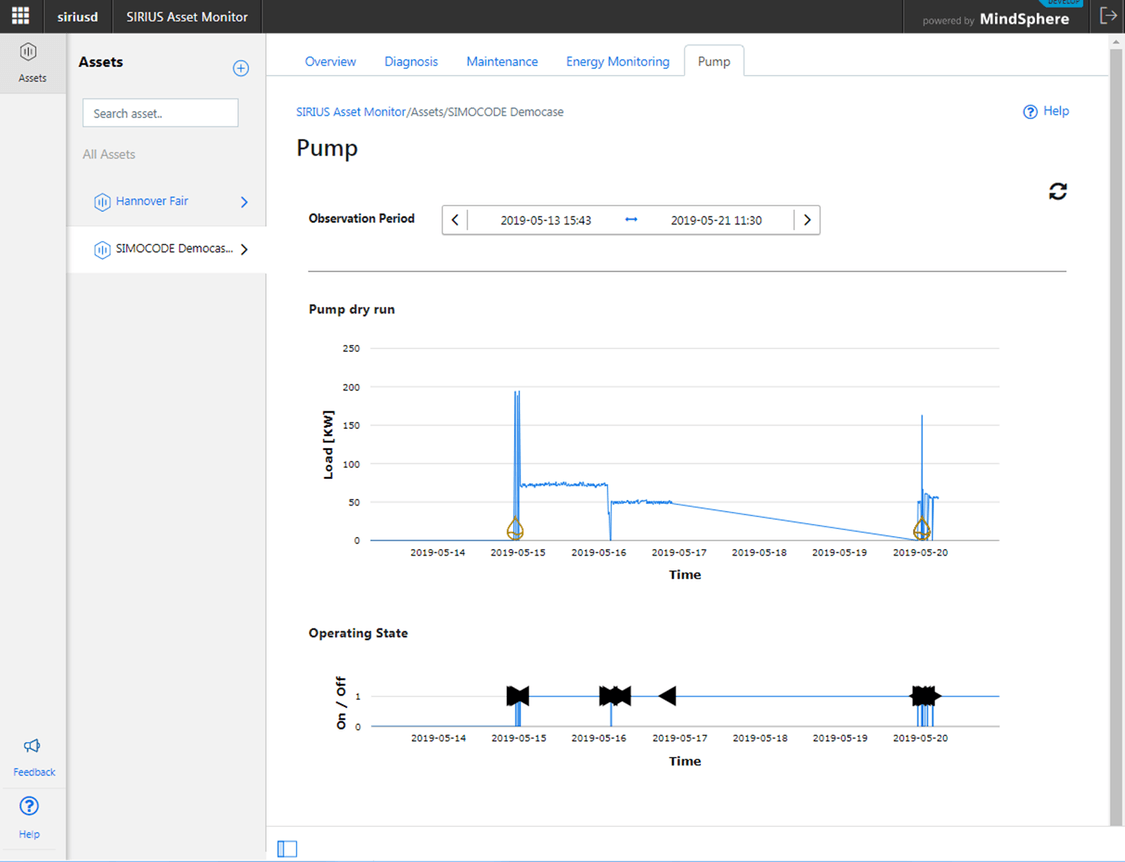Expand the SIMOCODE Democase asset
Screen dimensions: 1125x862
[x=244, y=250]
